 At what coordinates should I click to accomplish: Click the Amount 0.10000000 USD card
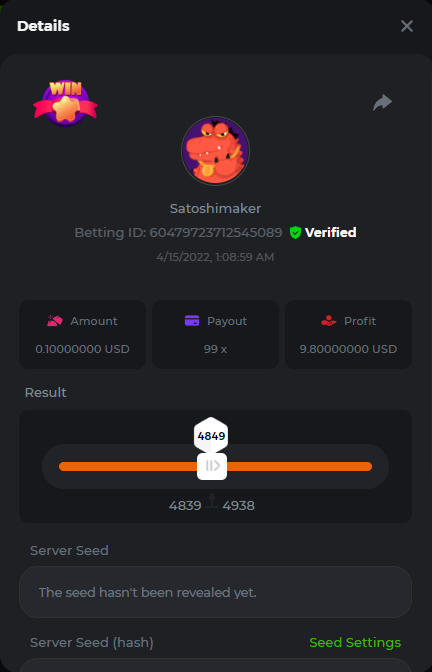(x=82, y=334)
